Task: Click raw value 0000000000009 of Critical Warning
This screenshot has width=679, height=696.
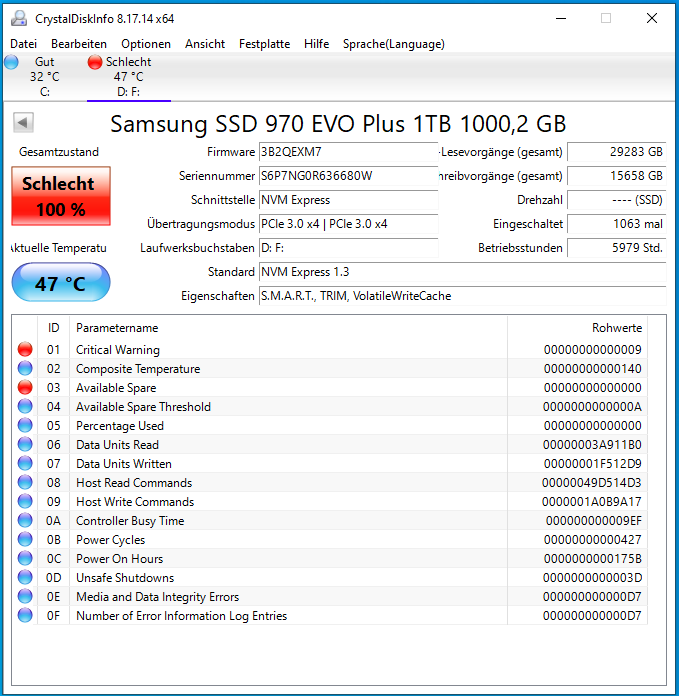Action: click(592, 350)
